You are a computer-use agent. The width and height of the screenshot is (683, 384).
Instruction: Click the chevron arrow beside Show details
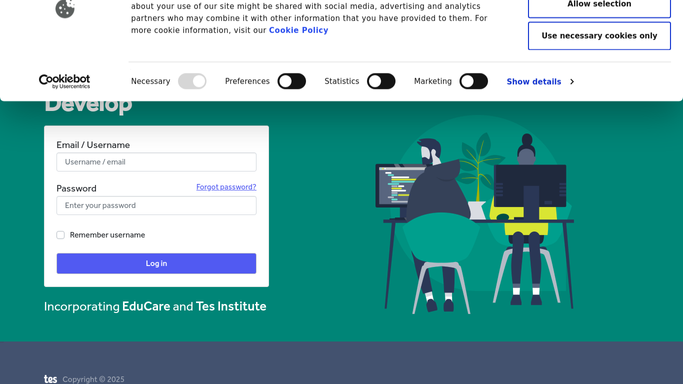pyautogui.click(x=572, y=81)
